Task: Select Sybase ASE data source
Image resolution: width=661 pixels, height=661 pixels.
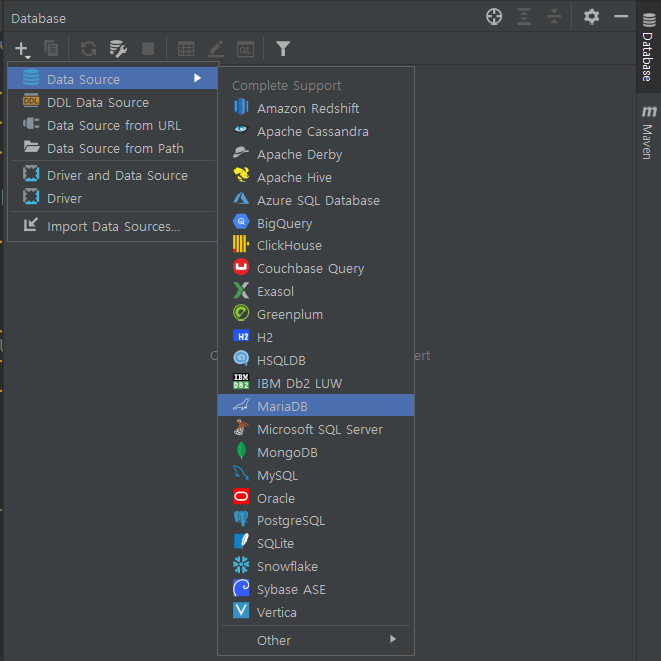Action: click(x=316, y=589)
